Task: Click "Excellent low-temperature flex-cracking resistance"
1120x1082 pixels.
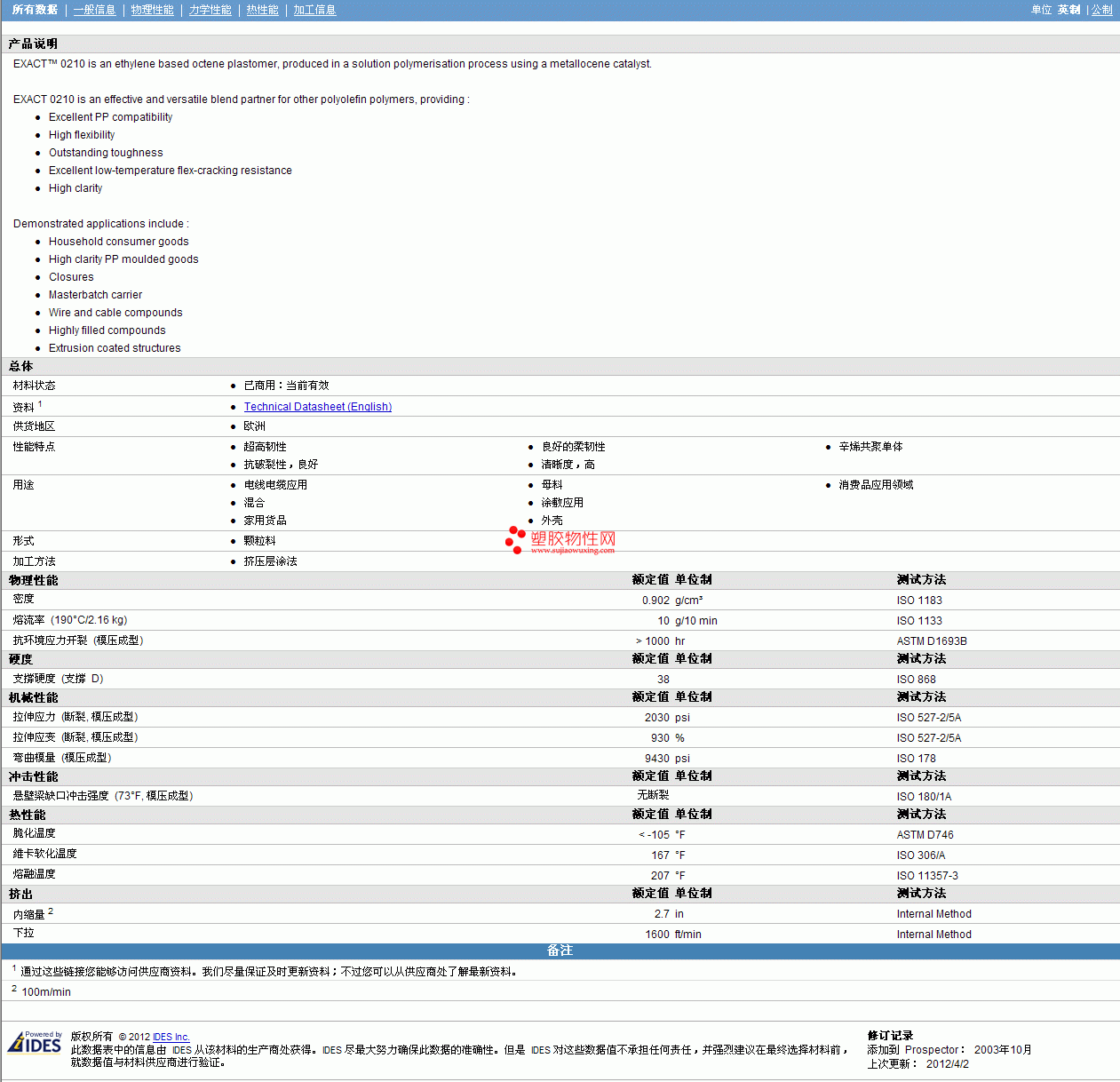Action: [x=171, y=171]
